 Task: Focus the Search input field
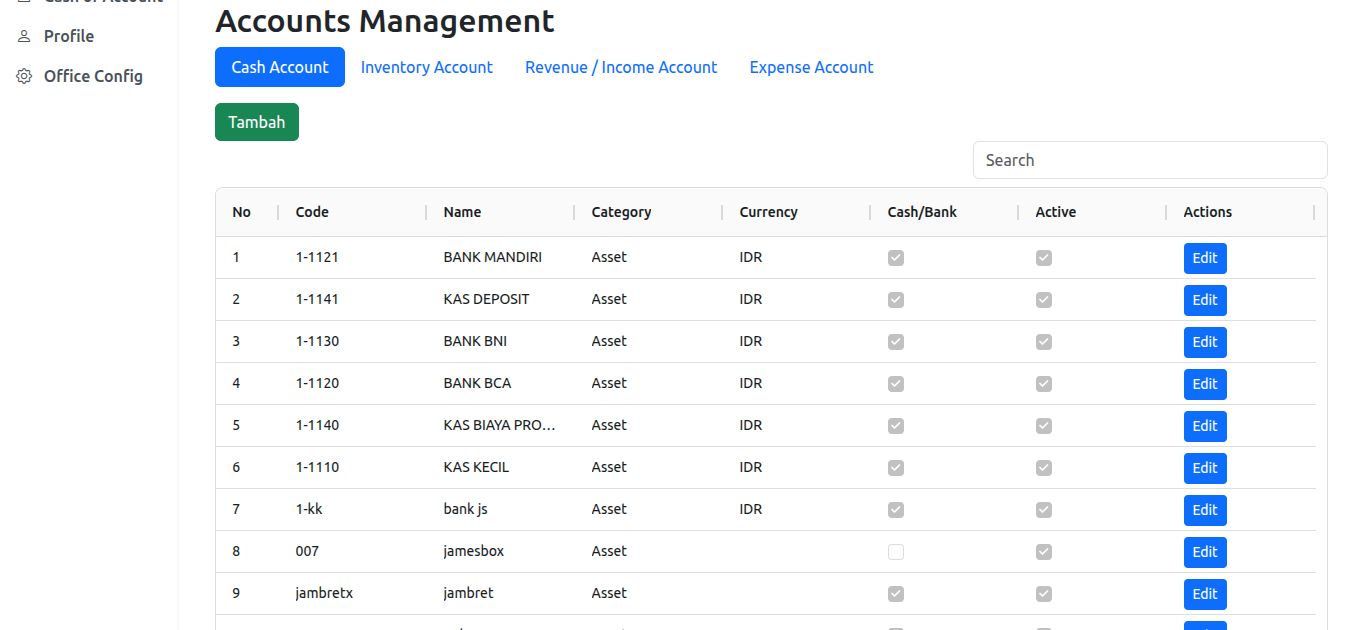[x=1150, y=160]
